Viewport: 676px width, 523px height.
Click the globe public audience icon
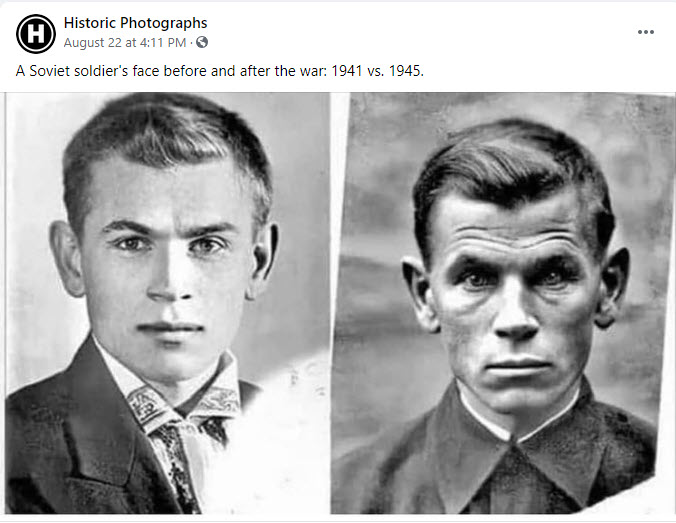pyautogui.click(x=202, y=42)
